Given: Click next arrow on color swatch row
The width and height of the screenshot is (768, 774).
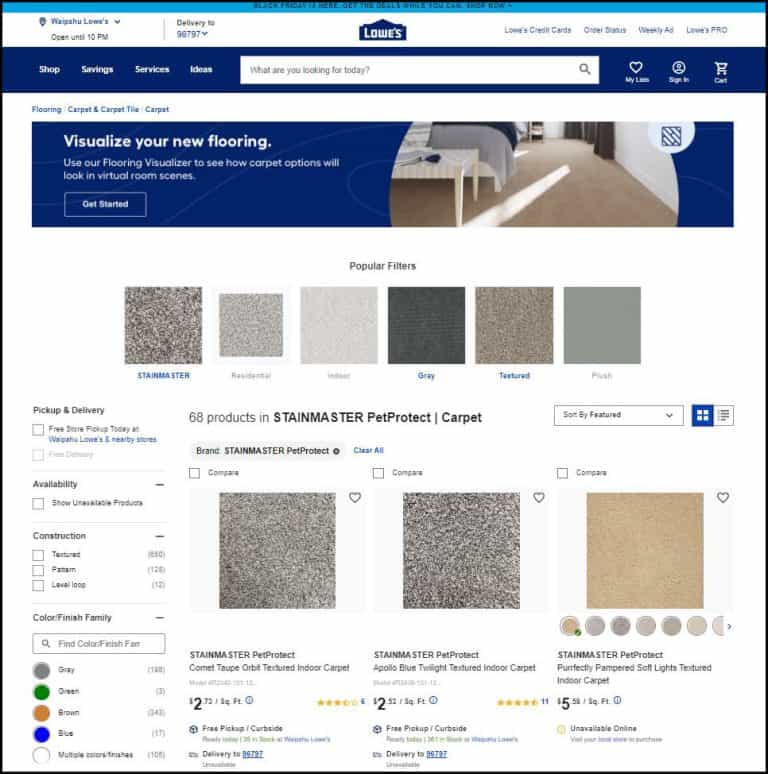Looking at the screenshot, I should click(x=729, y=626).
